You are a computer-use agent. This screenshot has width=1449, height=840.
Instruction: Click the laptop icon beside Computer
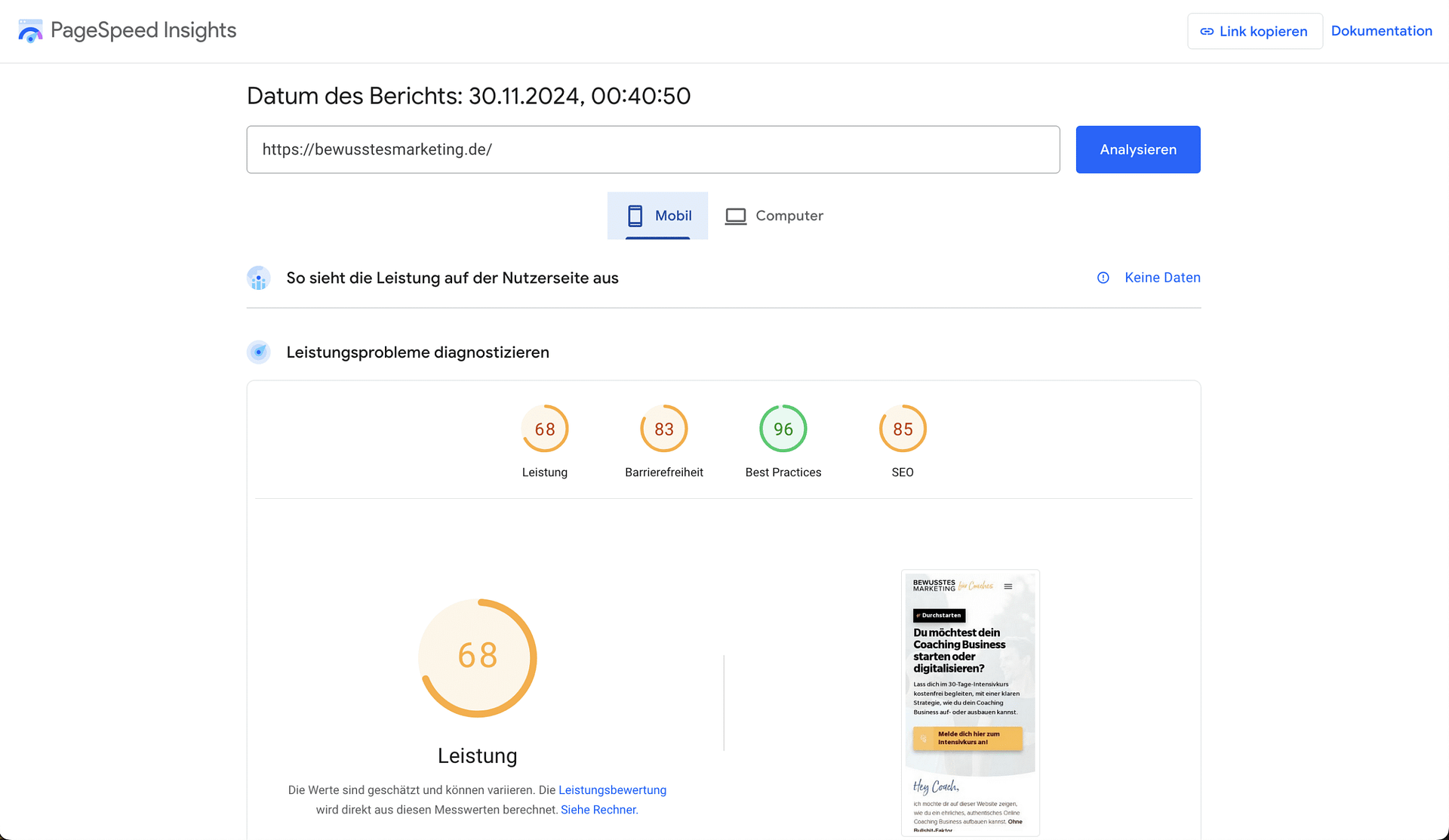point(735,217)
